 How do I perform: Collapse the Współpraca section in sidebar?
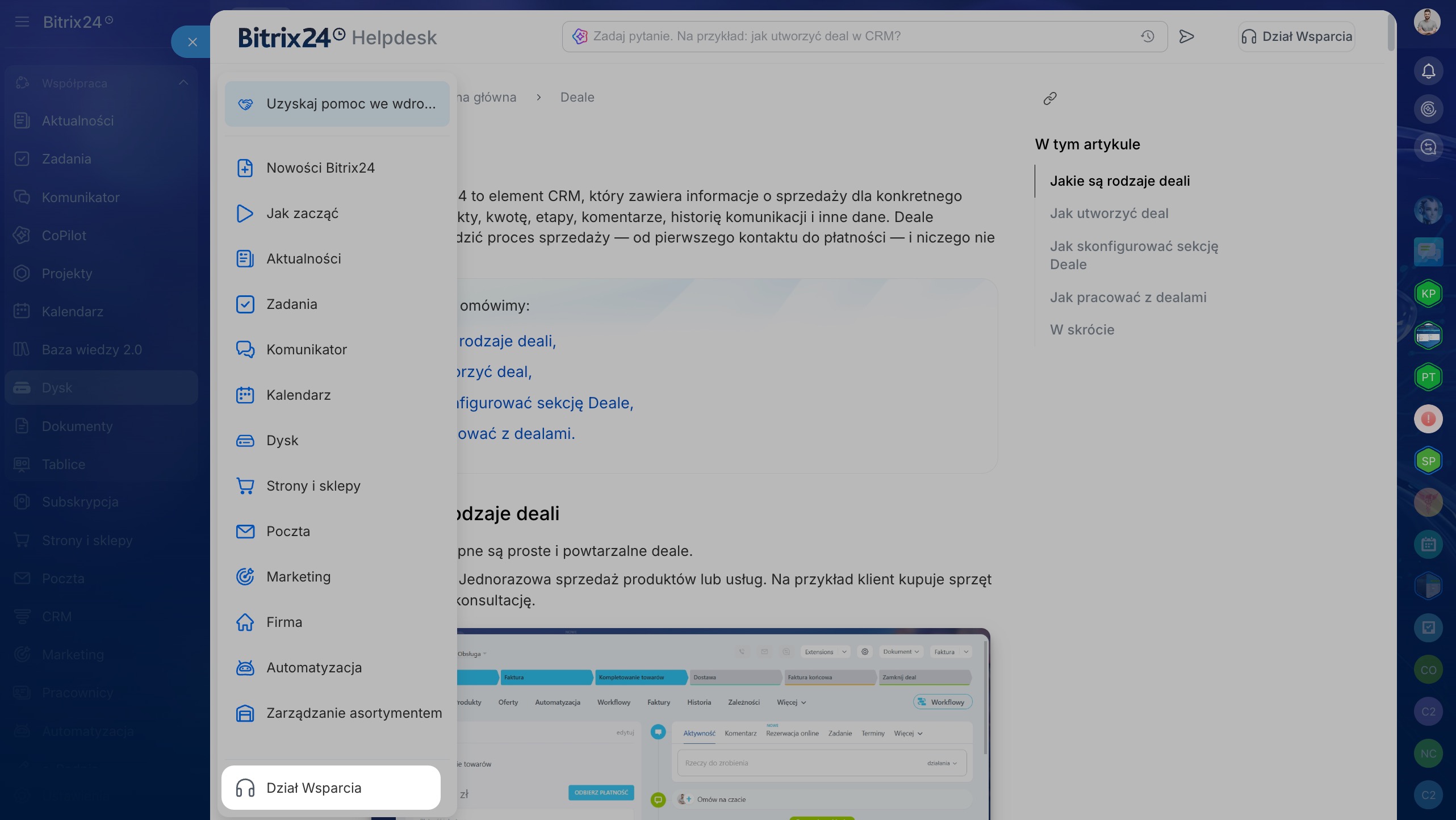click(183, 83)
